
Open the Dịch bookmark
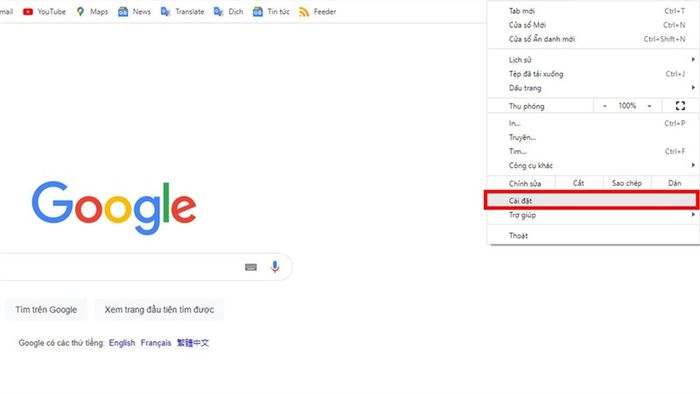pos(229,12)
